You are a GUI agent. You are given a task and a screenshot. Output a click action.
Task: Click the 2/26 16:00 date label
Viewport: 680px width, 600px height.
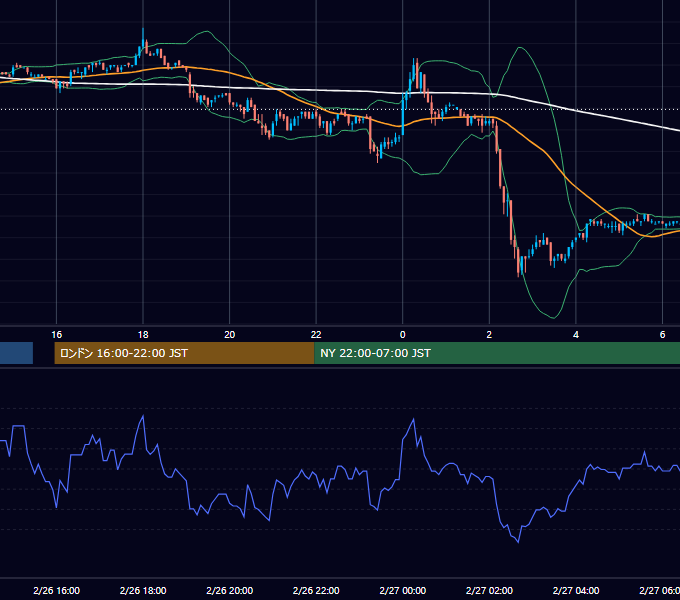click(56, 590)
